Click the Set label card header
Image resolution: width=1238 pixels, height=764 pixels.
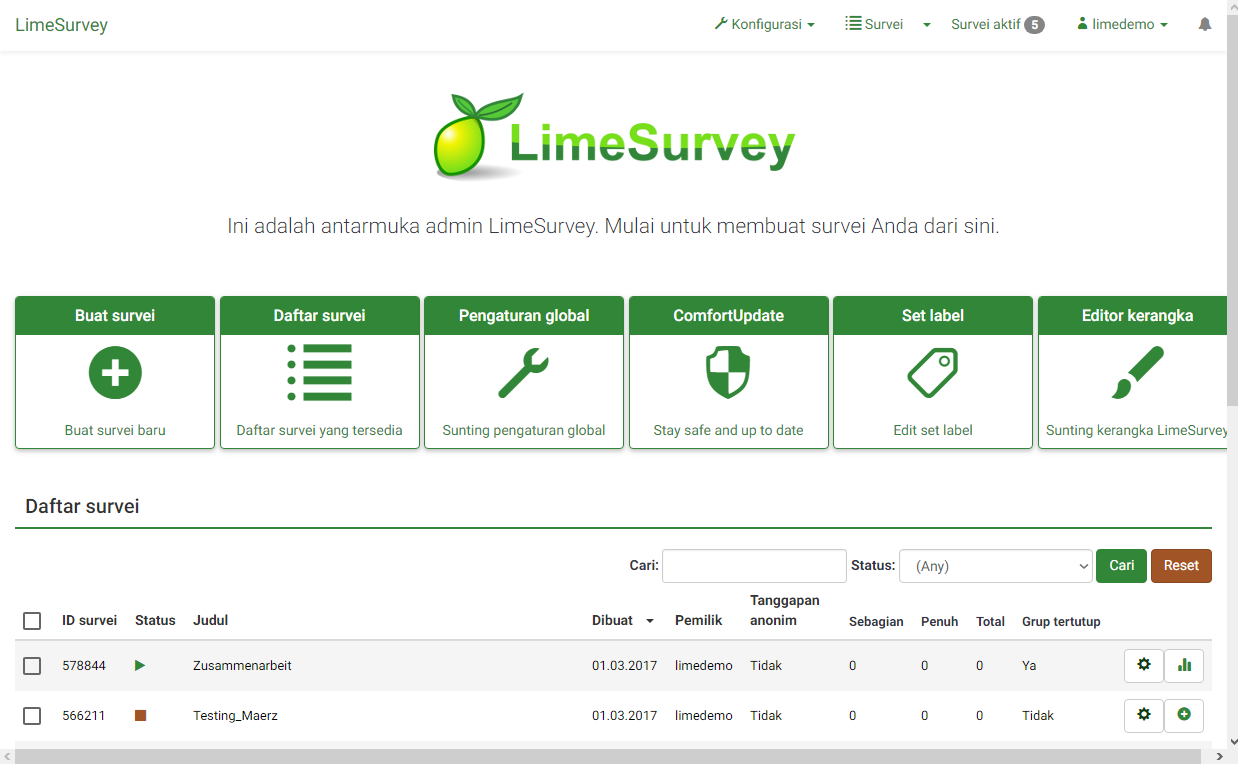[x=933, y=315]
